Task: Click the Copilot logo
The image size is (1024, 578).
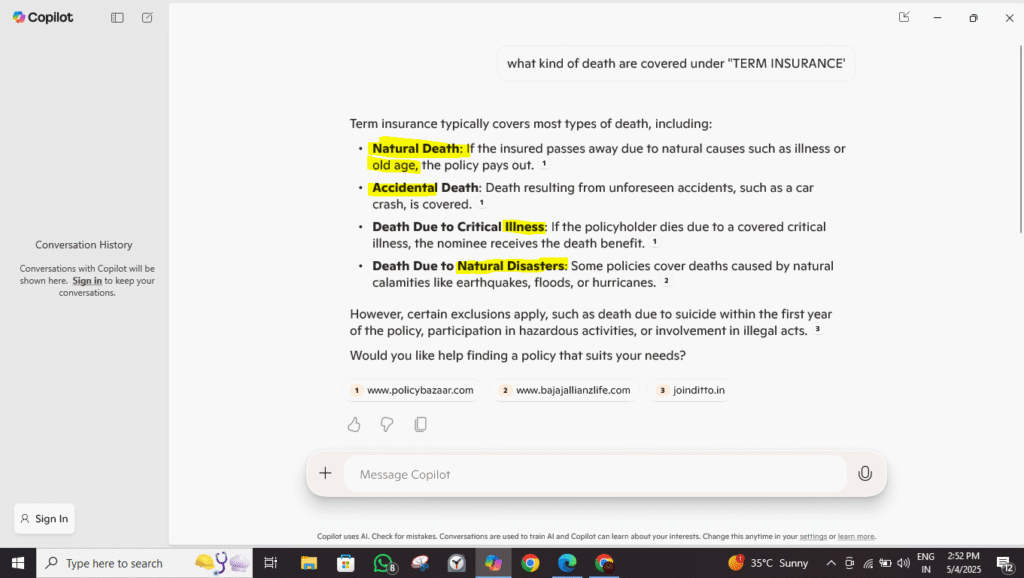Action: point(43,18)
